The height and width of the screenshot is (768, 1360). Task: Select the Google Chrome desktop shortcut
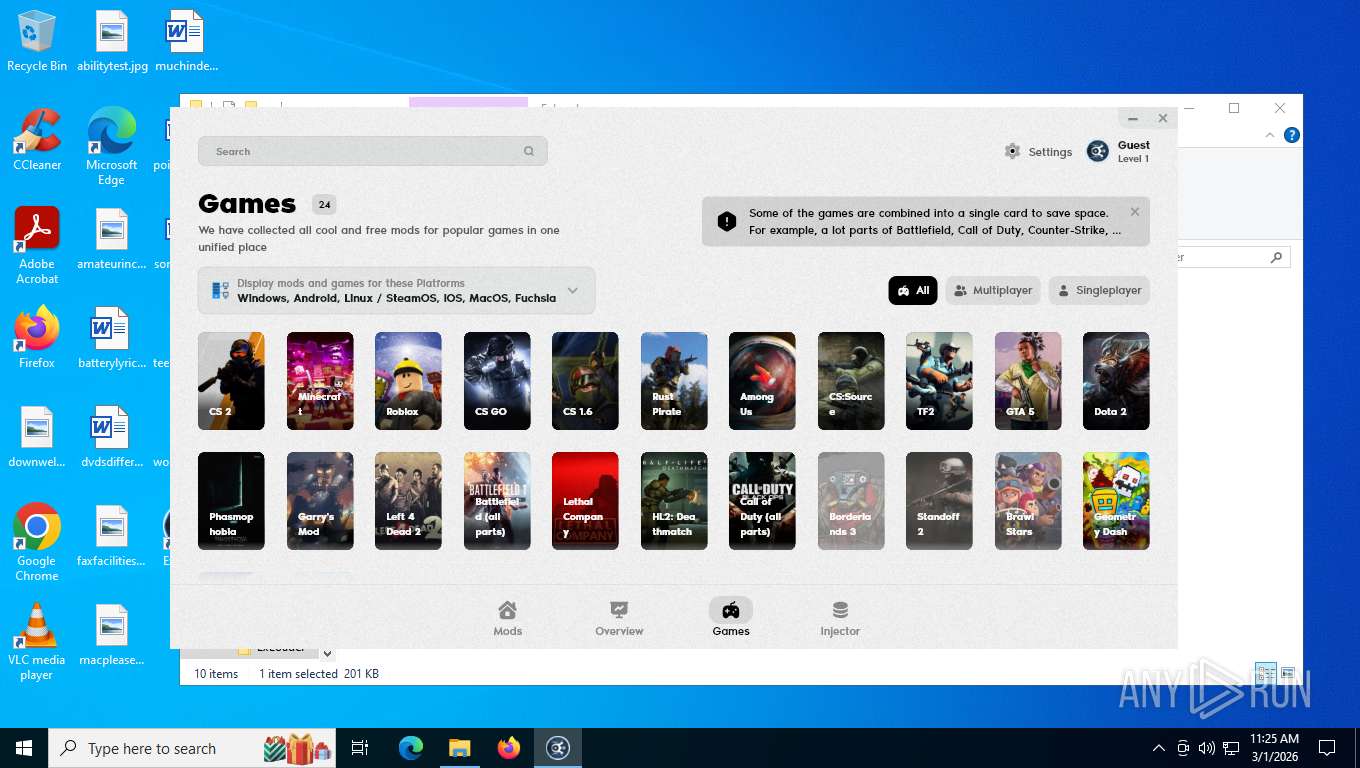tap(37, 542)
